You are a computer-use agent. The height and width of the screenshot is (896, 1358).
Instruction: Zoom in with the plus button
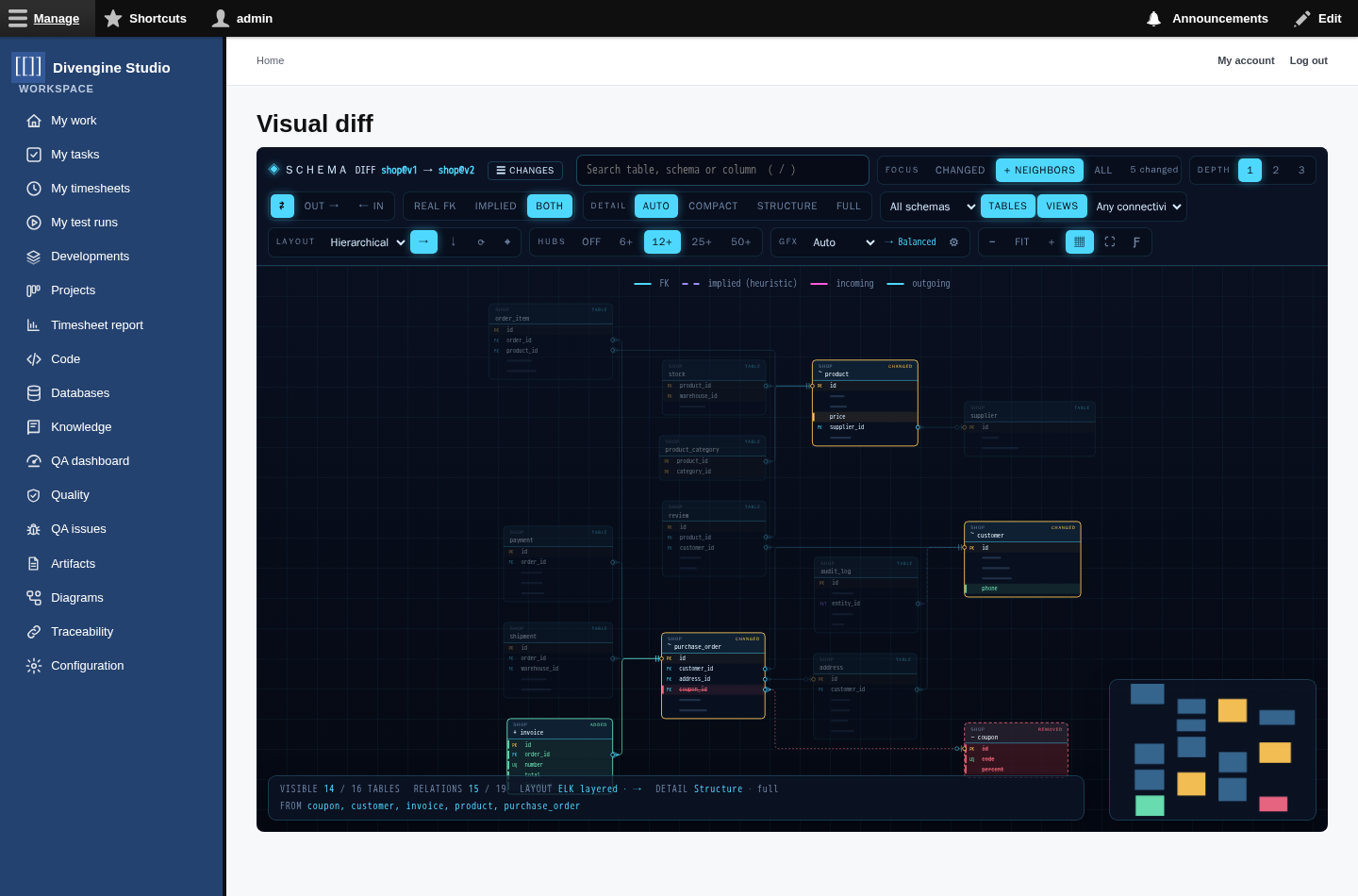[1052, 242]
